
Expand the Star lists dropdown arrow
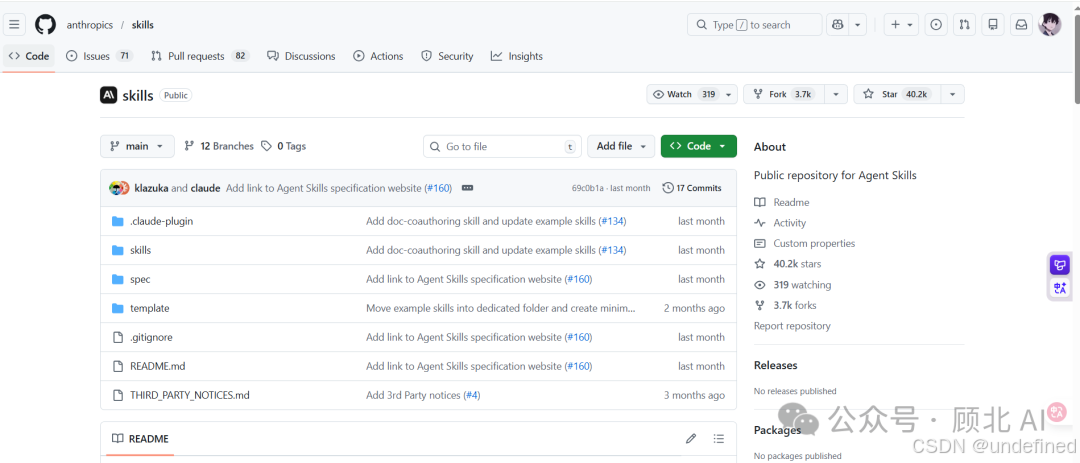[x=953, y=94]
